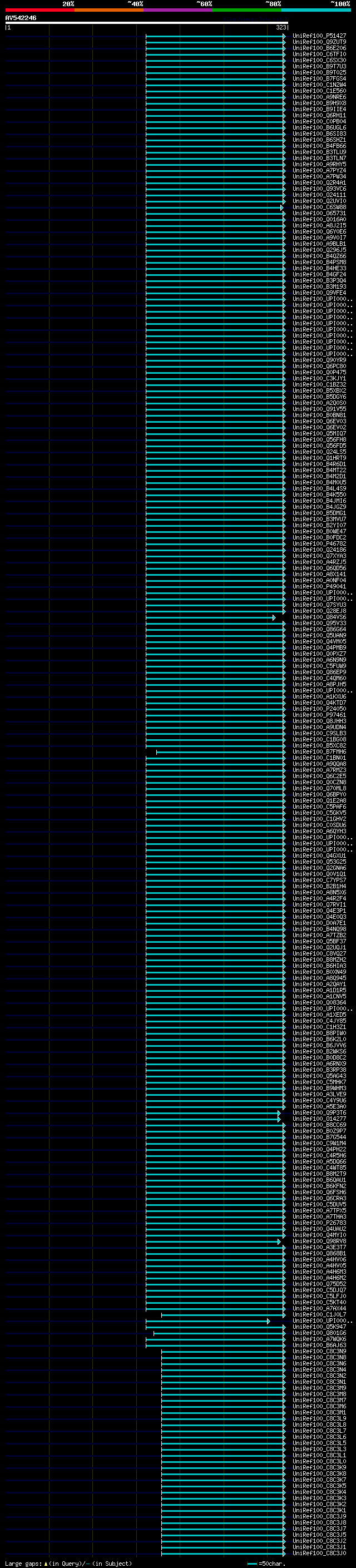Click the UniRef100_O65731 hit label
Viewport: 356px width, 1568px height.
[x=319, y=214]
